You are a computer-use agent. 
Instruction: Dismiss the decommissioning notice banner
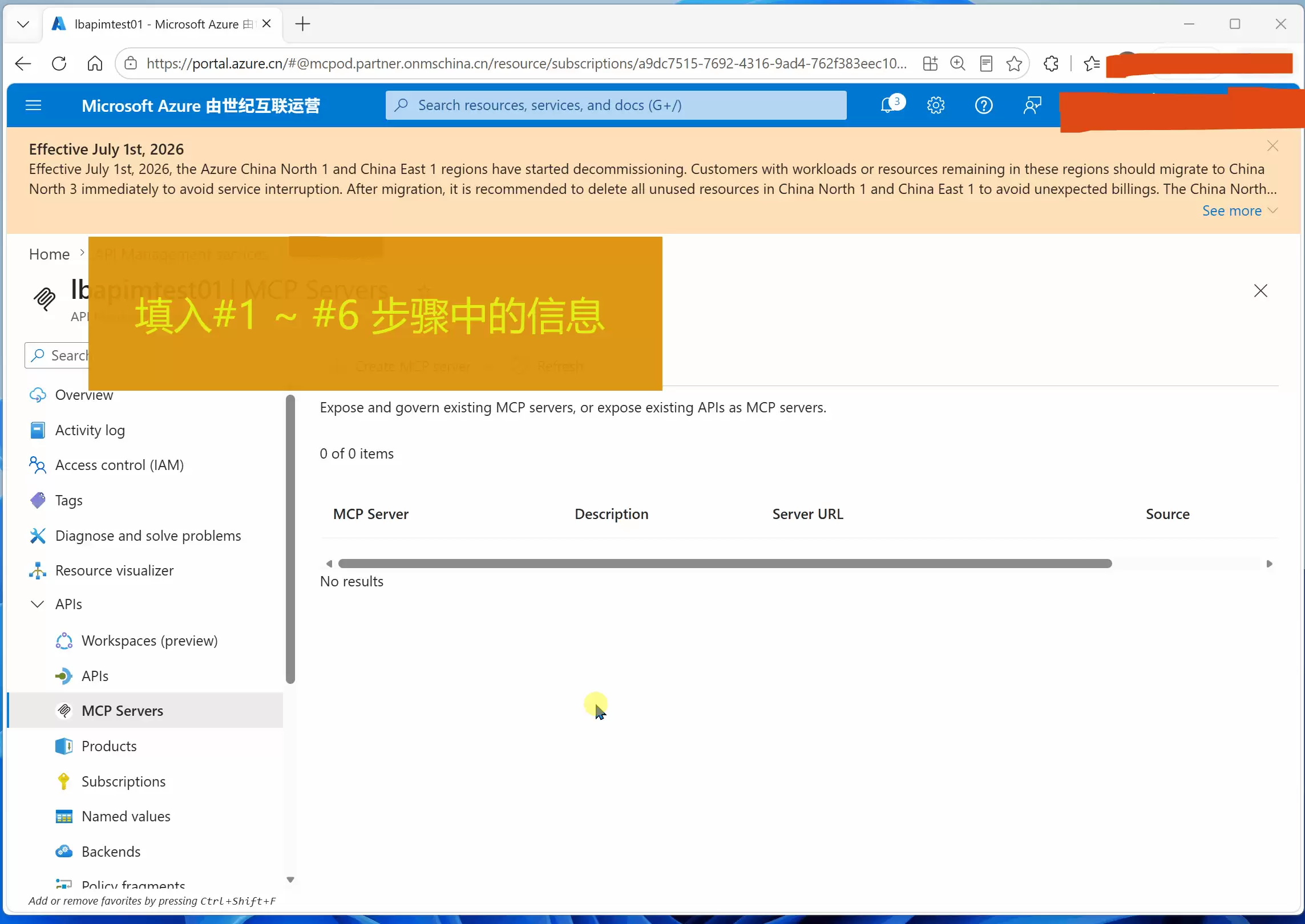pos(1272,146)
